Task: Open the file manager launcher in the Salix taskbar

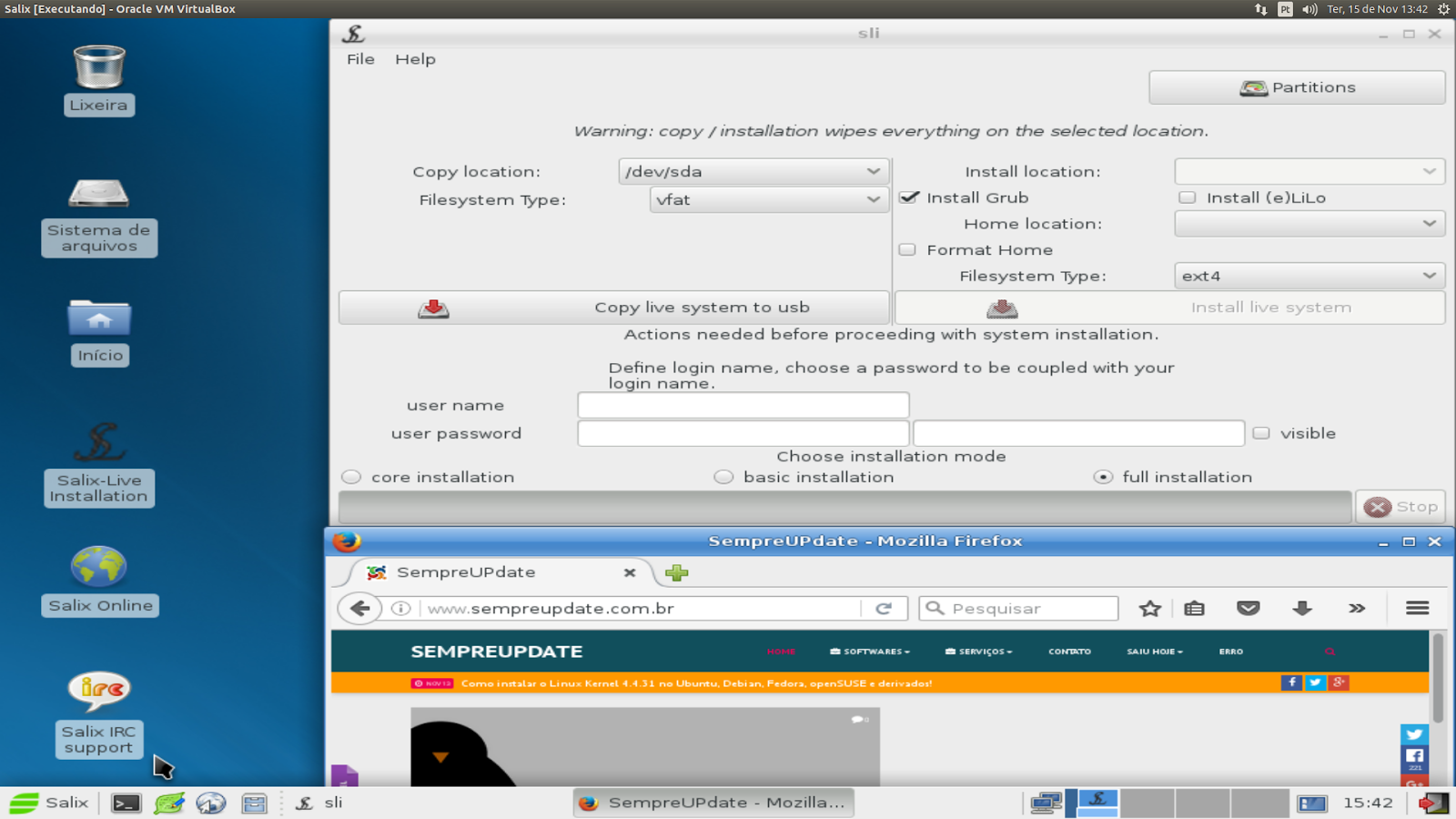Action: tap(254, 803)
